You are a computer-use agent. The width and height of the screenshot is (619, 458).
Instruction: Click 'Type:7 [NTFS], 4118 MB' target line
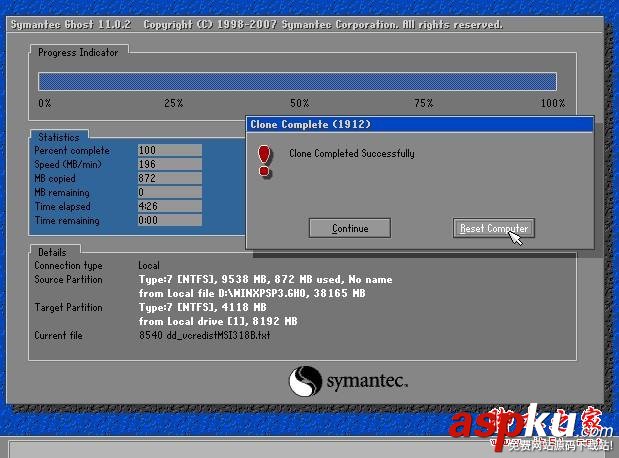coord(203,307)
